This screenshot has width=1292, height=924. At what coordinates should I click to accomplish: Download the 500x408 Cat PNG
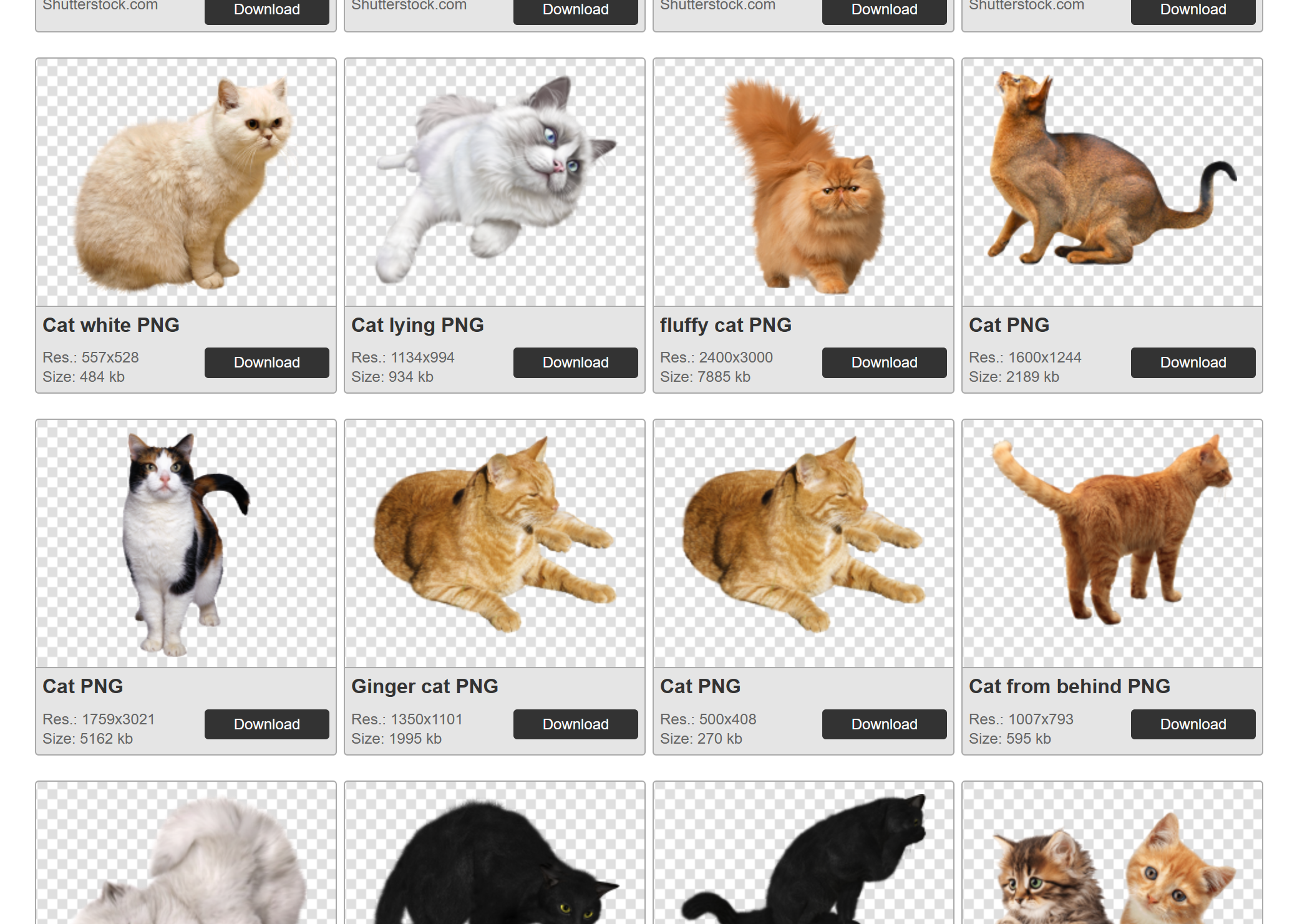click(884, 724)
